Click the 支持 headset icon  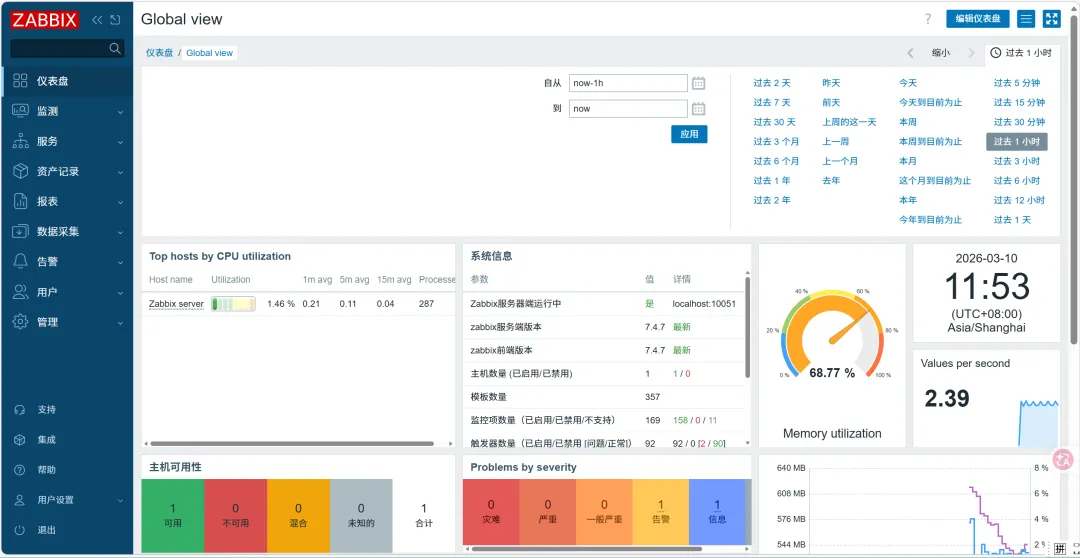(20, 410)
